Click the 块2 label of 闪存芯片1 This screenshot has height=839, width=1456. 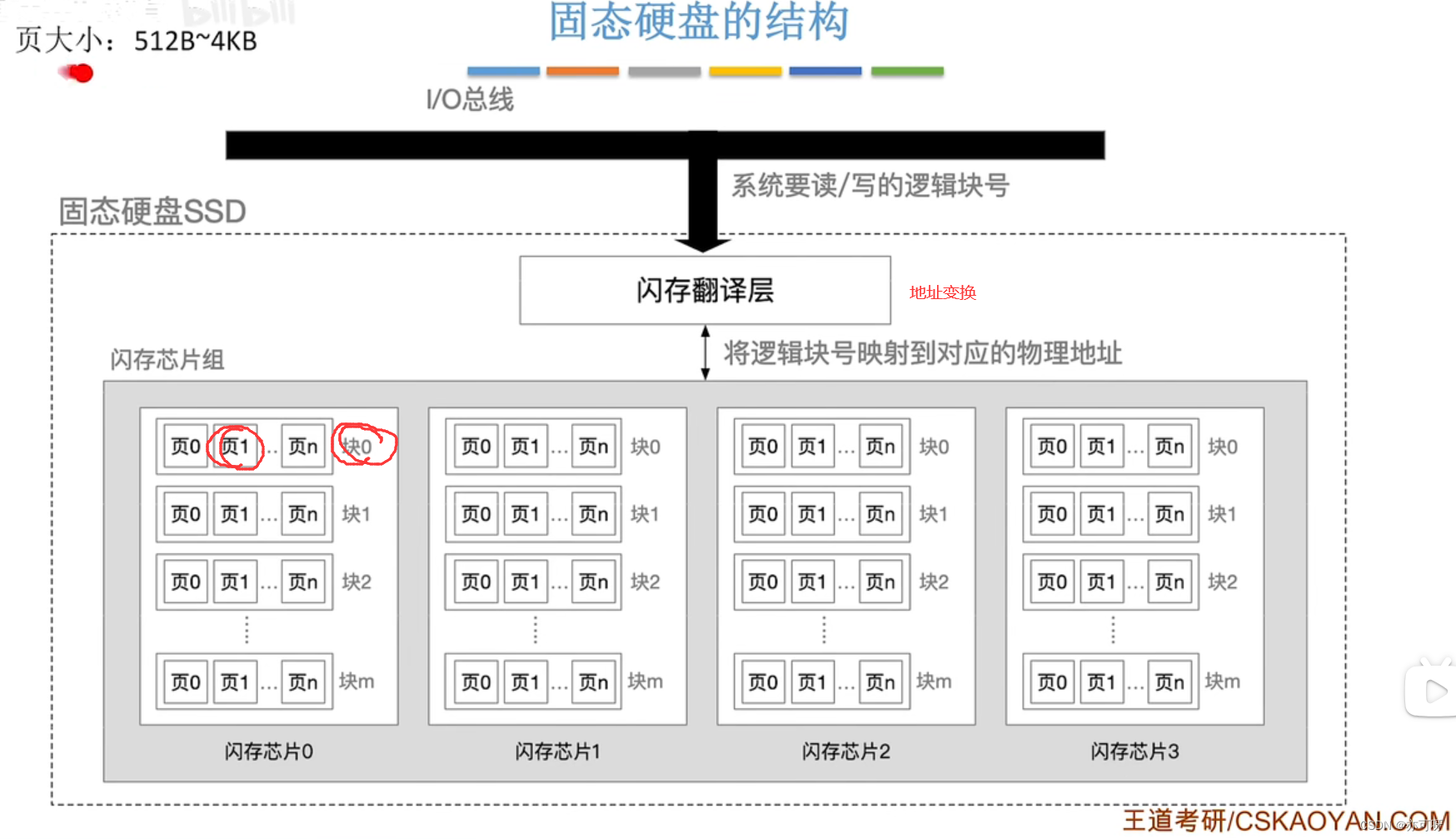tap(646, 582)
